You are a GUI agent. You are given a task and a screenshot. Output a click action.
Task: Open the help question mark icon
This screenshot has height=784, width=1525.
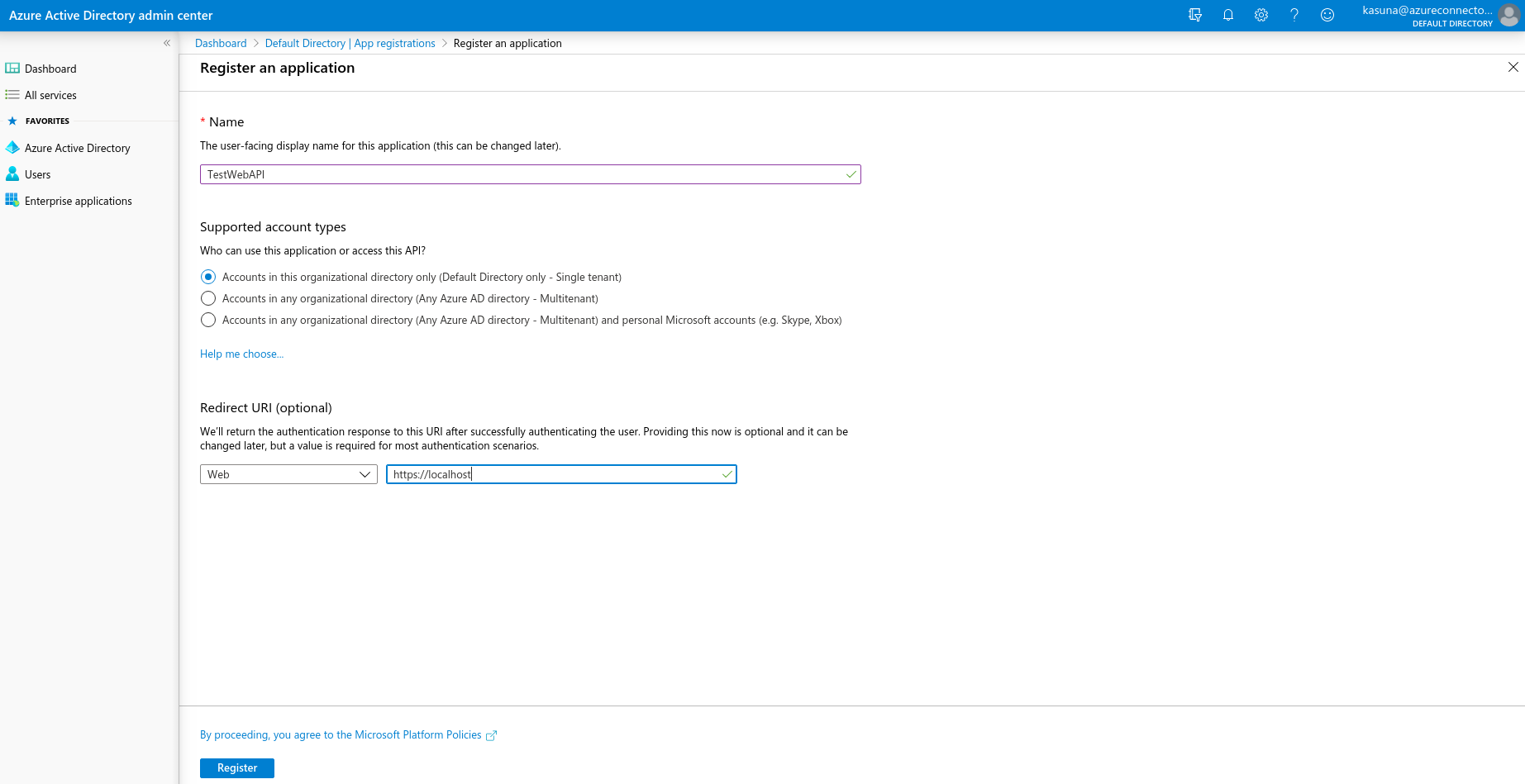click(x=1294, y=15)
